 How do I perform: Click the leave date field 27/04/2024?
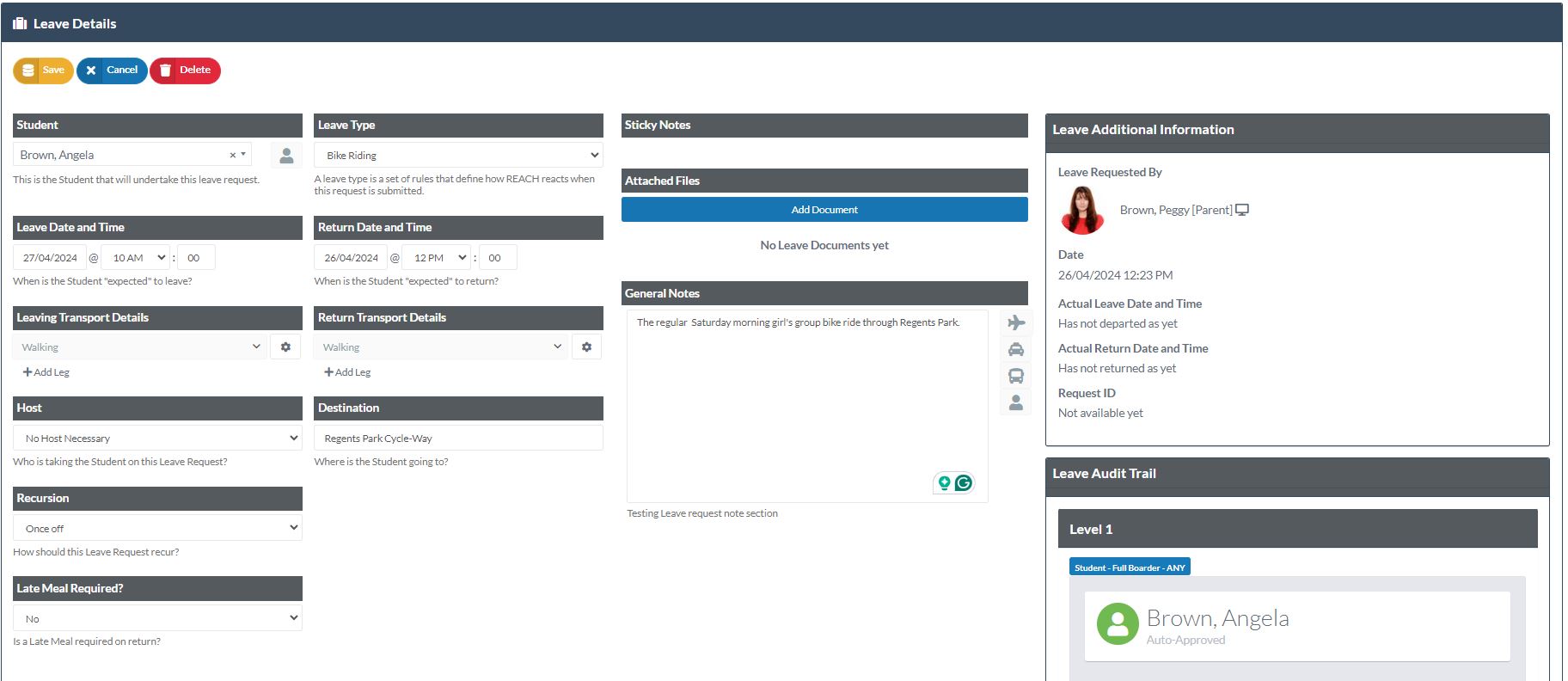tap(50, 258)
